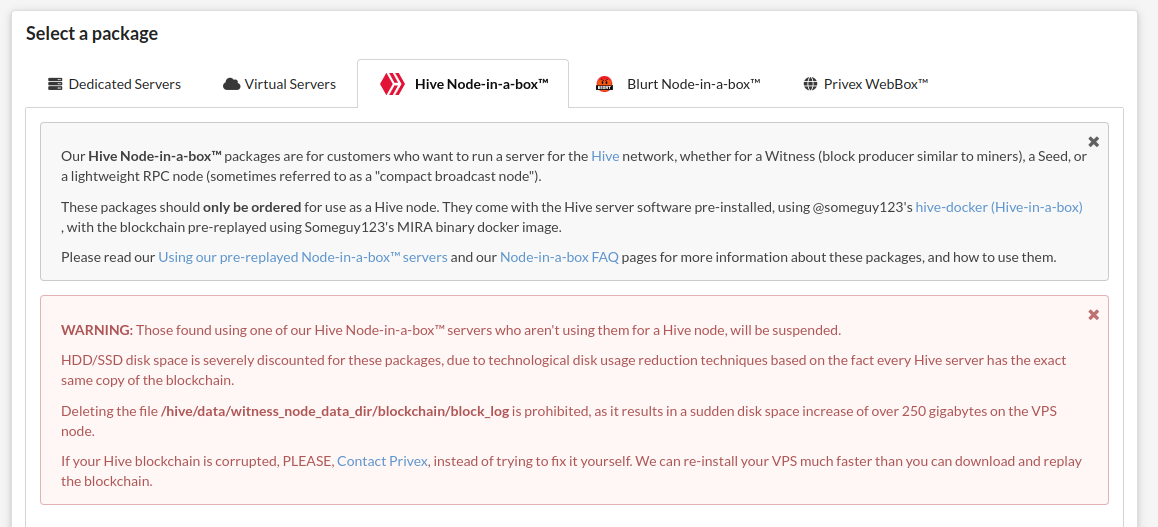Click the Privex WebBox globe icon
The height and width of the screenshot is (527, 1158).
[x=810, y=84]
